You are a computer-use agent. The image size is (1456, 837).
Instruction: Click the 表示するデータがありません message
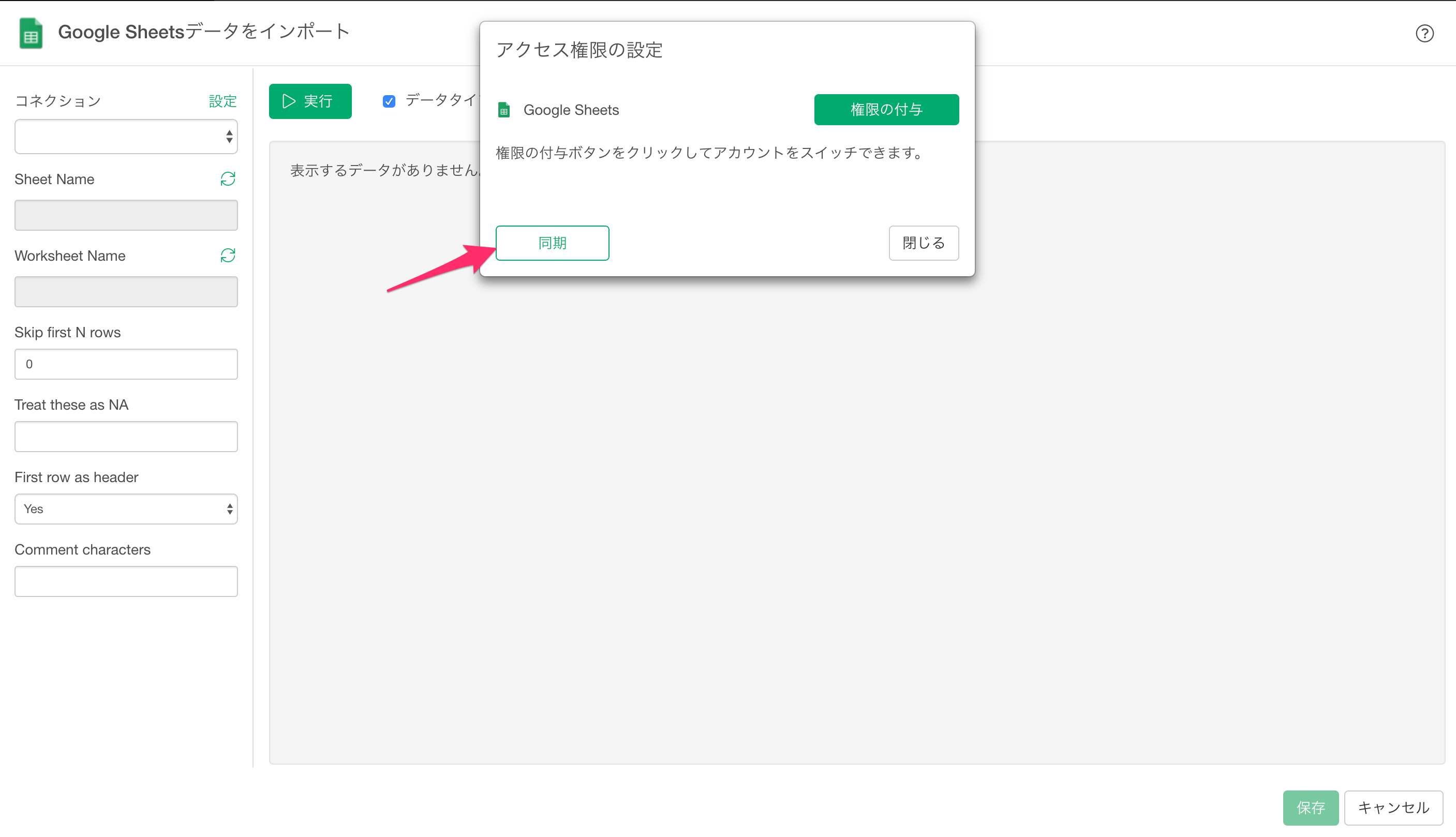(x=384, y=170)
